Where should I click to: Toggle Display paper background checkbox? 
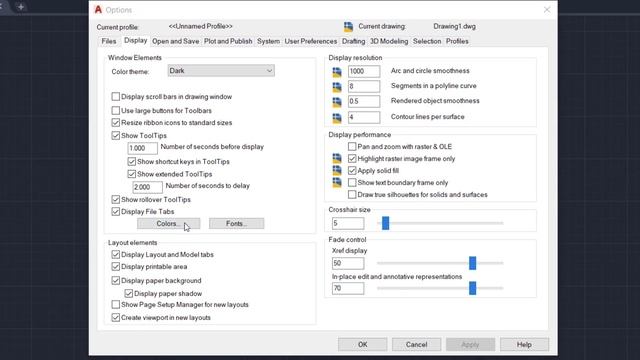(116, 280)
